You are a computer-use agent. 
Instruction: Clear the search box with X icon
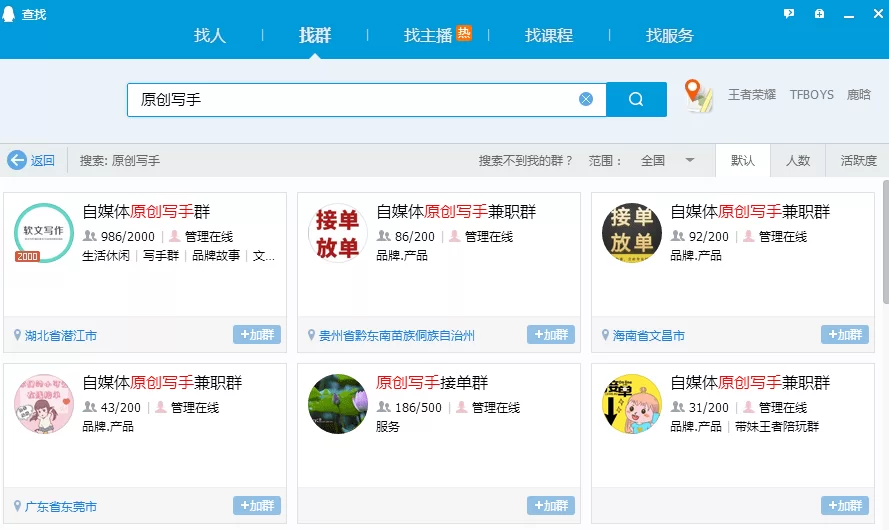click(x=586, y=99)
